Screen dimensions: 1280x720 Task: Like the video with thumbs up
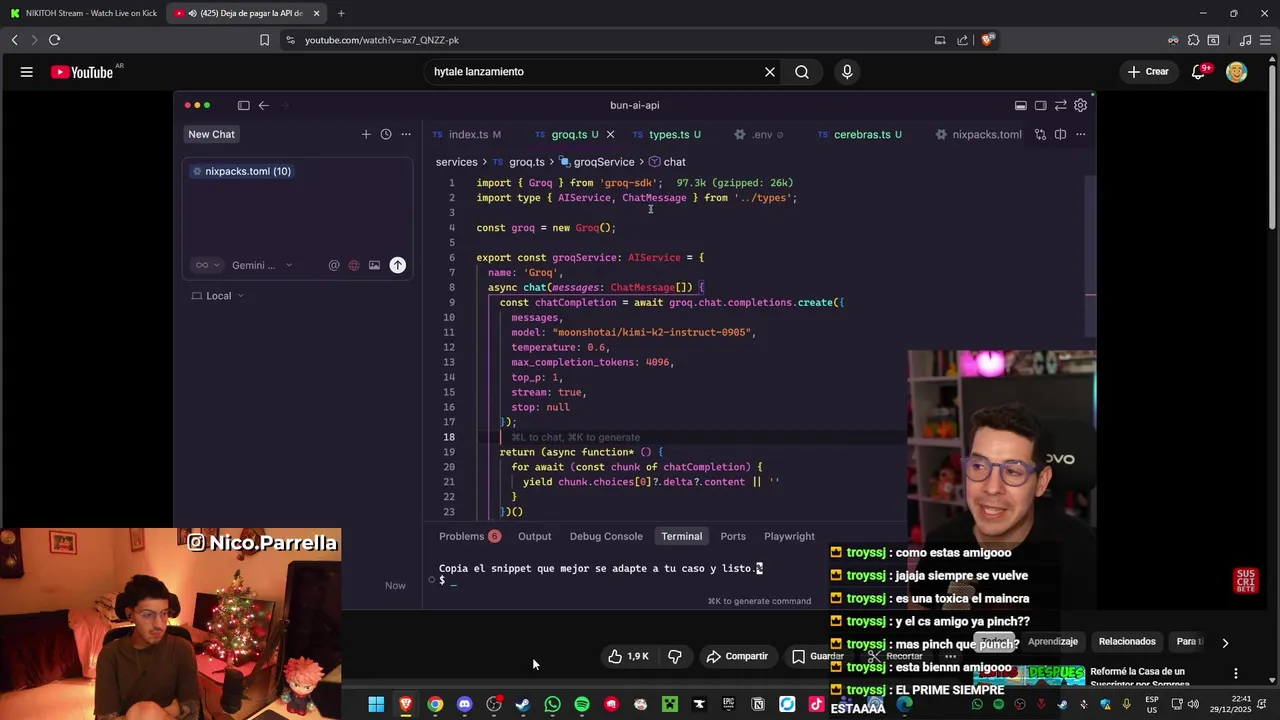tap(629, 656)
